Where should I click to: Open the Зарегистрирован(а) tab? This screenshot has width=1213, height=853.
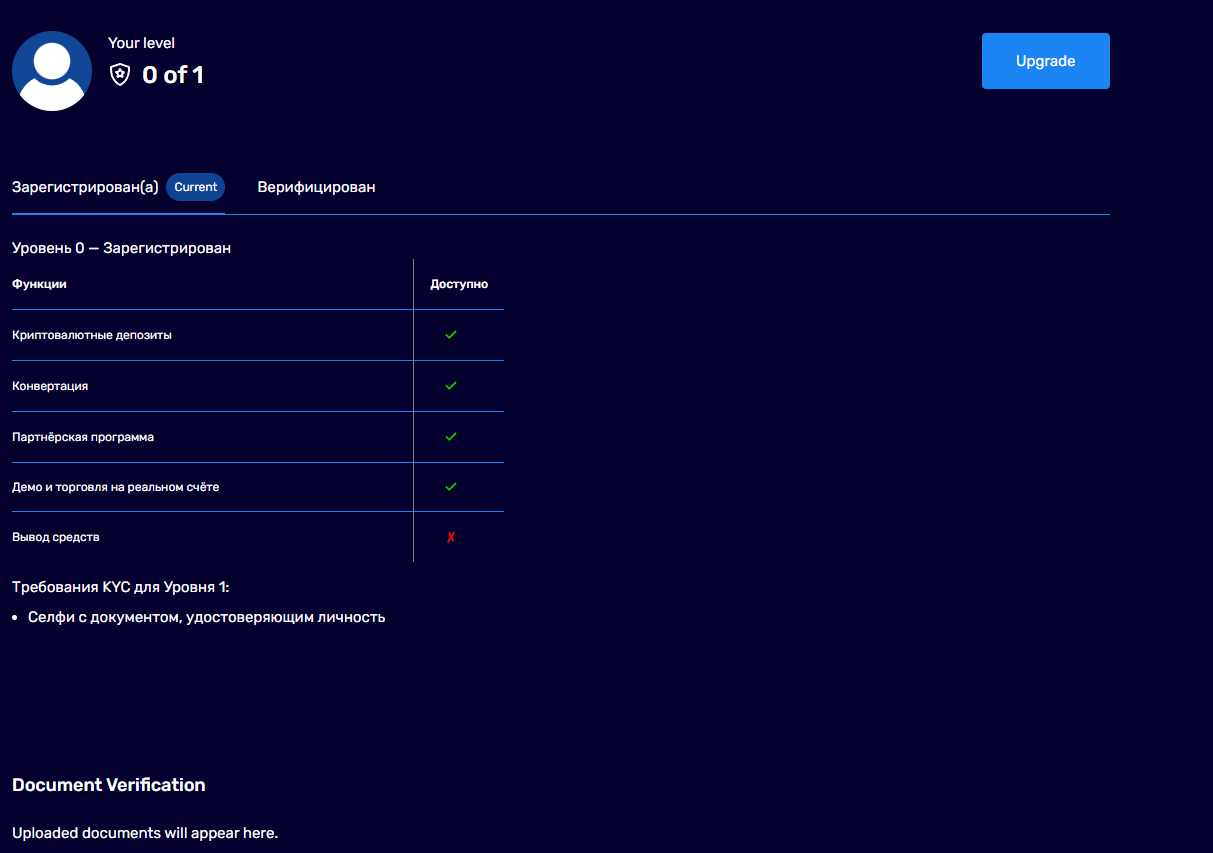point(85,187)
